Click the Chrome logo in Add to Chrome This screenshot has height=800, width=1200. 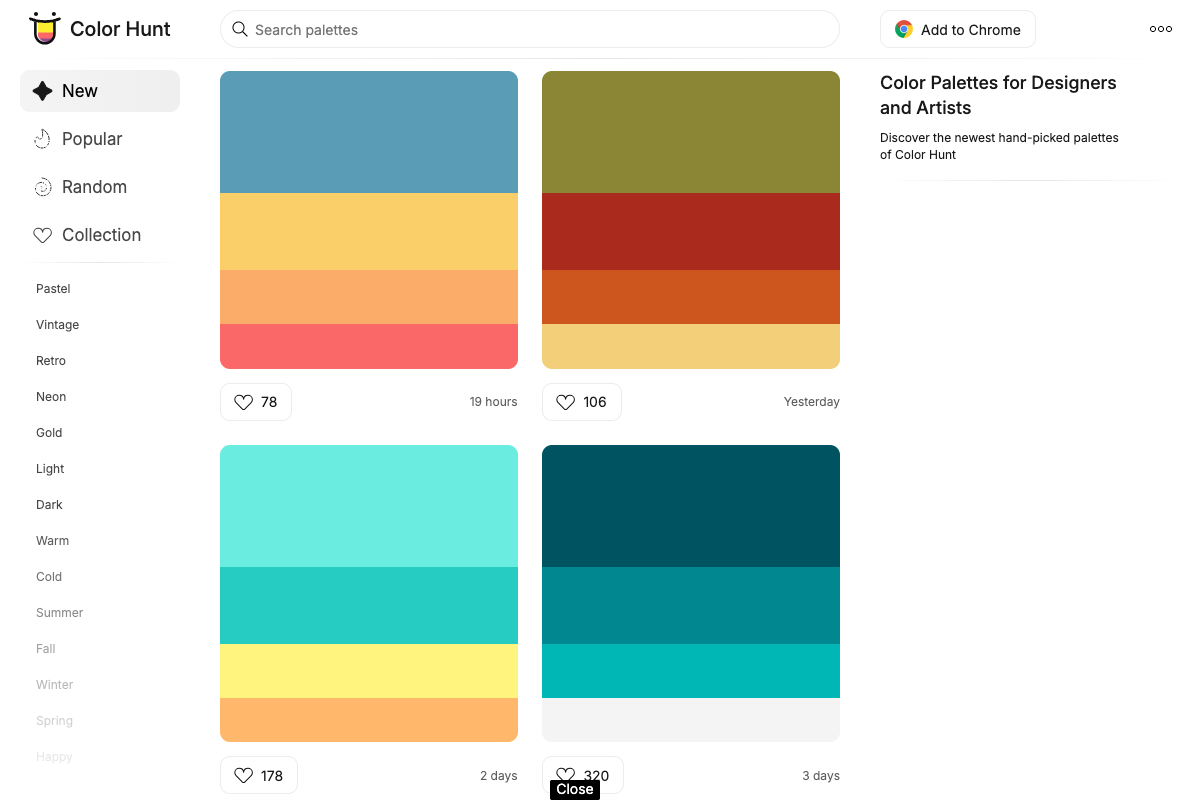point(903,29)
